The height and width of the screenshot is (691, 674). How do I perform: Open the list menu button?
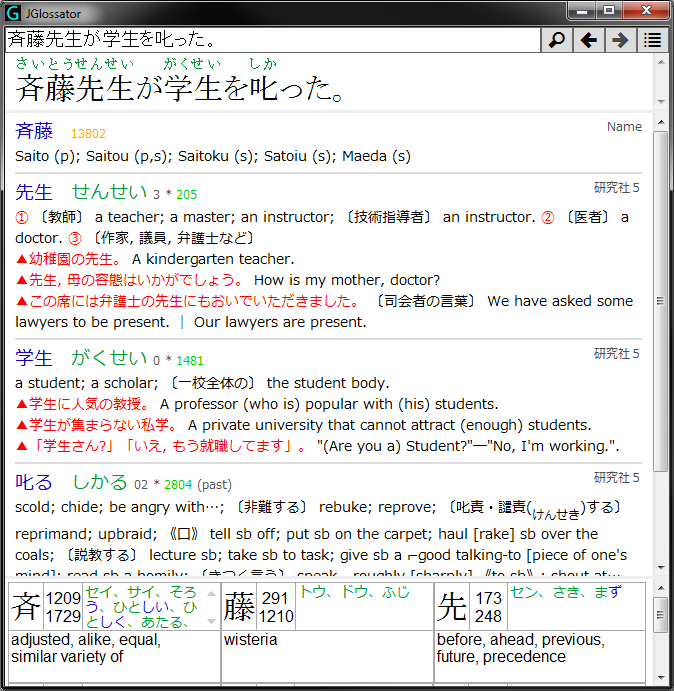pyautogui.click(x=652, y=40)
